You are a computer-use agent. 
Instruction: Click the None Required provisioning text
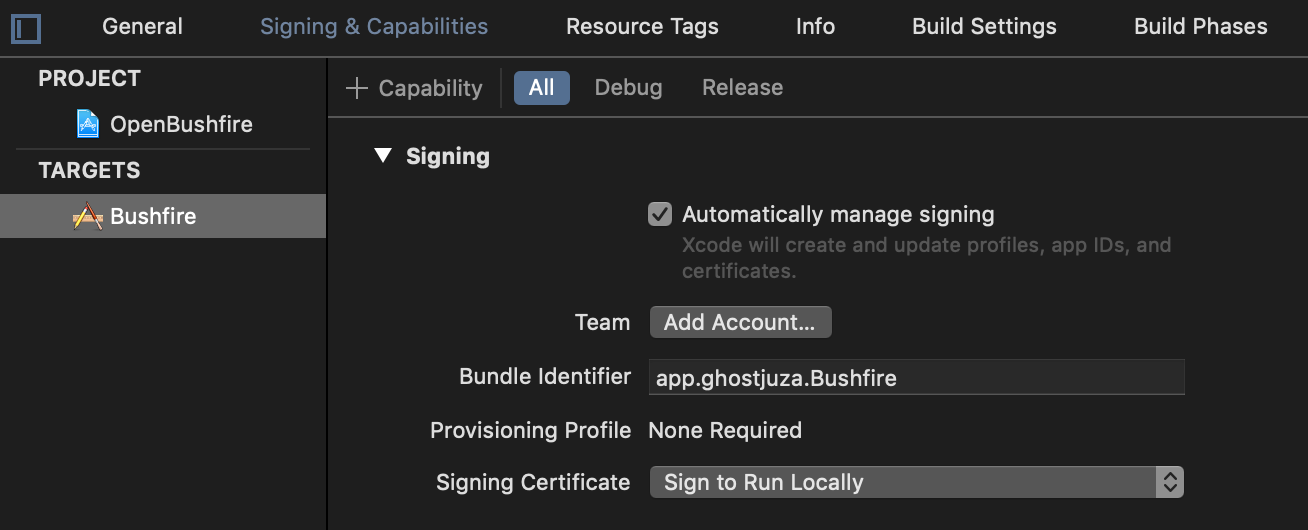point(725,430)
